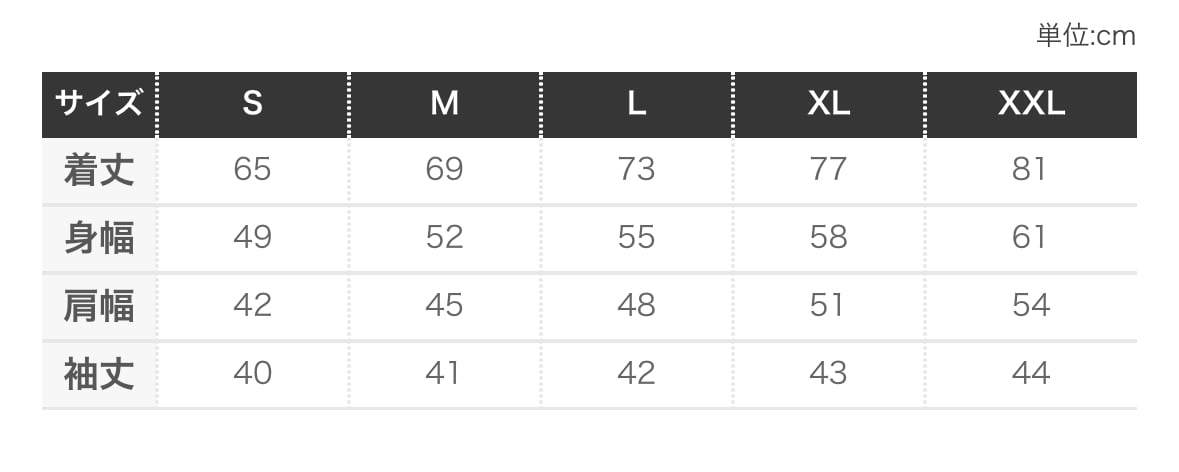
Task: Select the XL size column header
Action: click(828, 104)
